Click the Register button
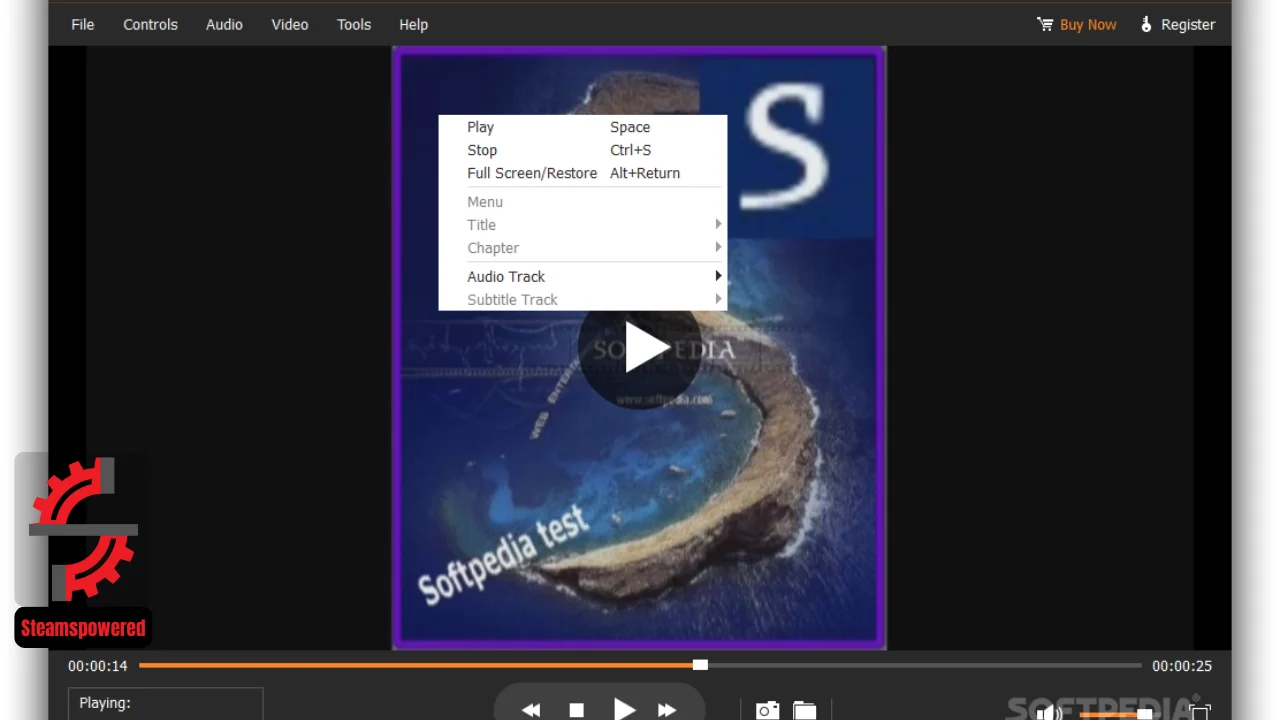Image resolution: width=1280 pixels, height=720 pixels. [x=1188, y=24]
